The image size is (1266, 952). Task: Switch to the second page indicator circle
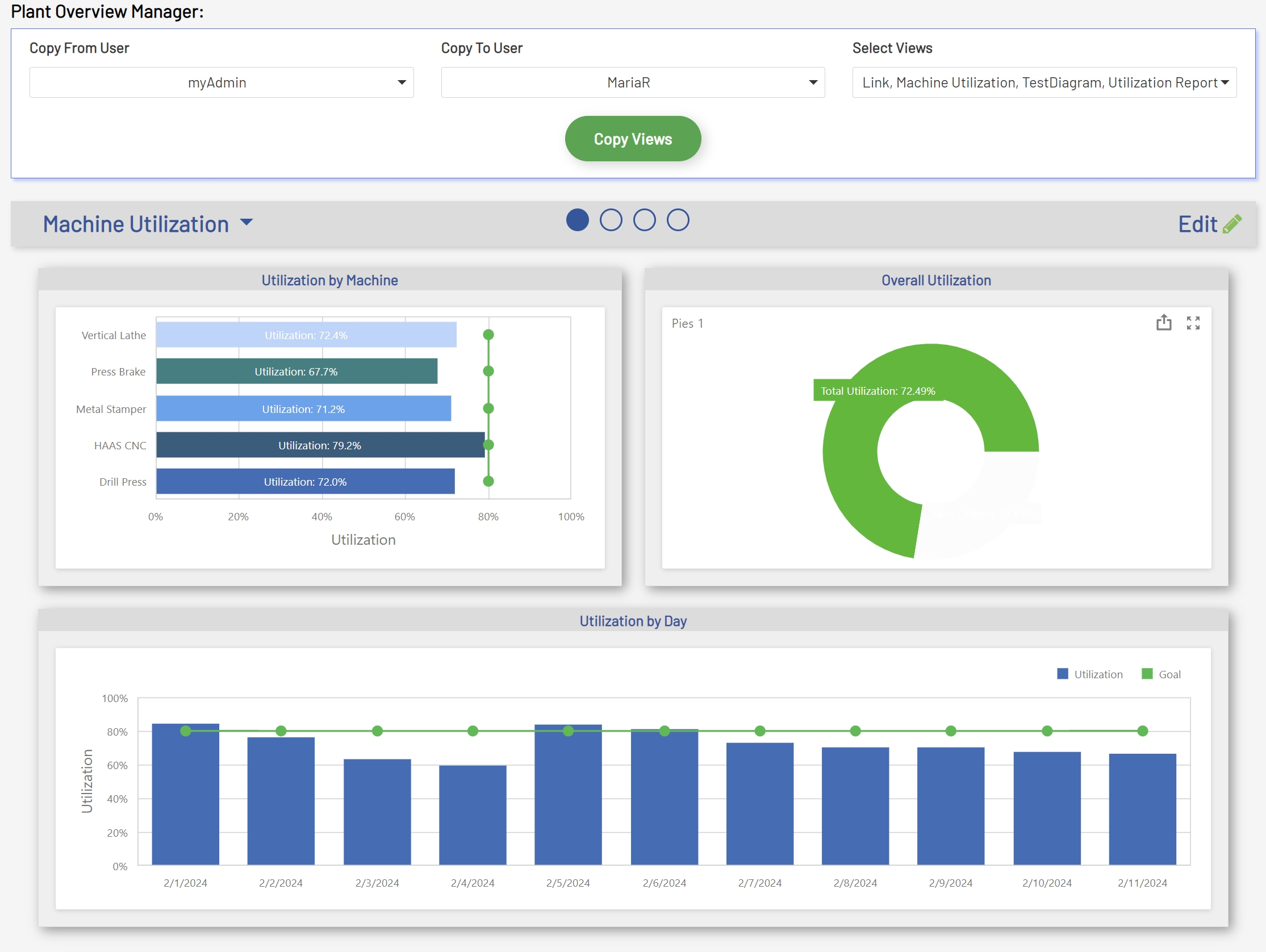(611, 220)
